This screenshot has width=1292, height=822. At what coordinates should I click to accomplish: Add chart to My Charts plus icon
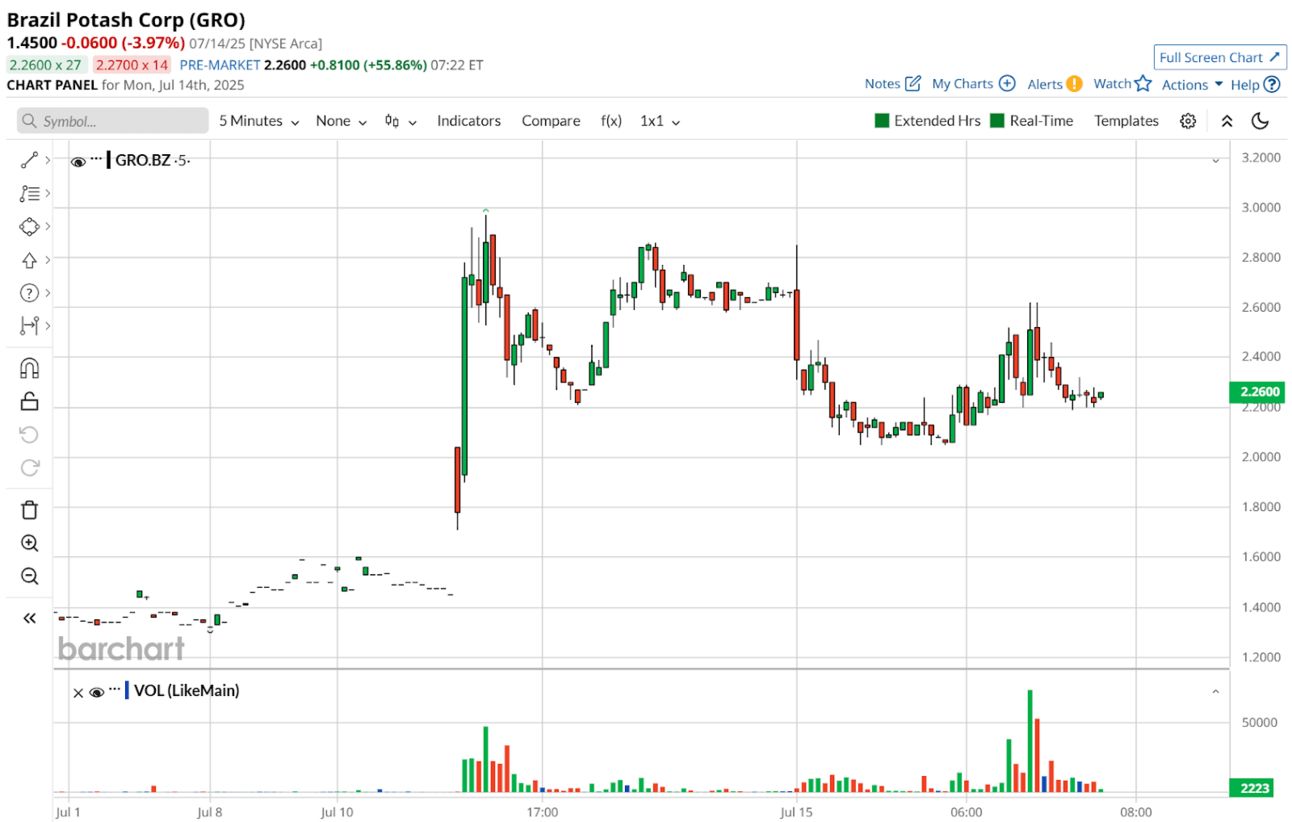1007,84
